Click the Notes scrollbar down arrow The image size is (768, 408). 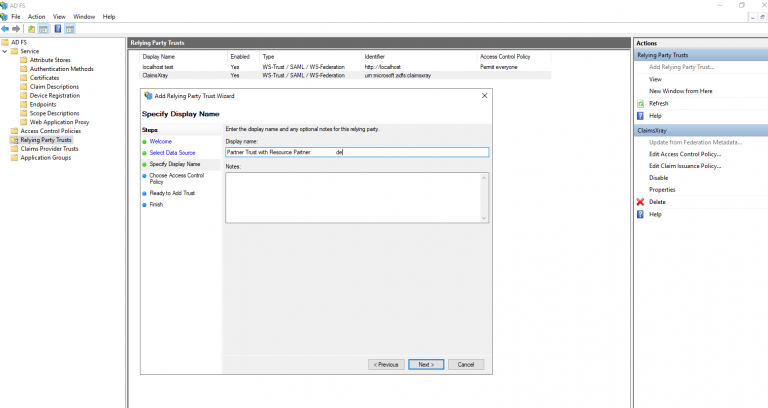click(484, 218)
